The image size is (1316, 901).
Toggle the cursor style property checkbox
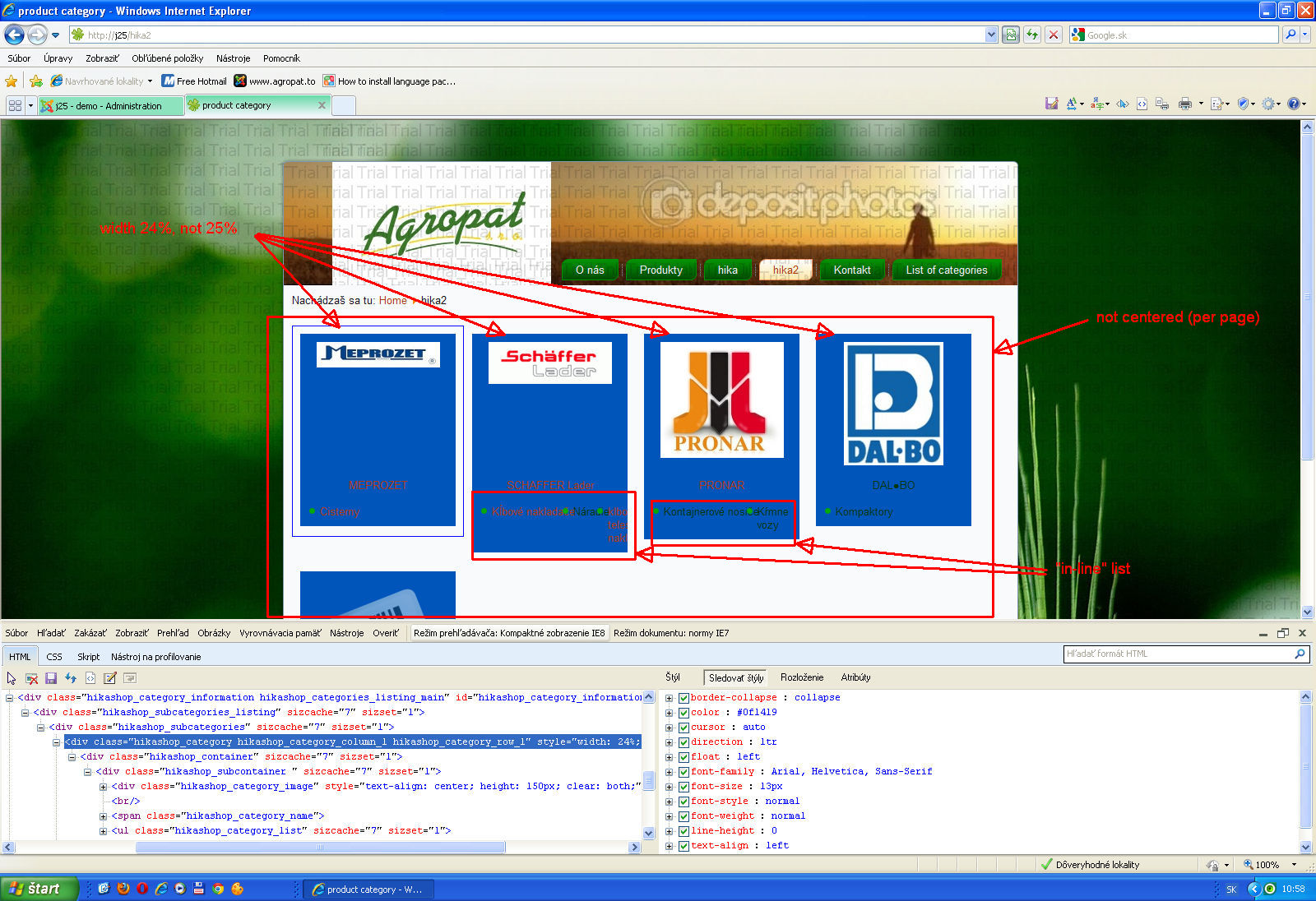(x=683, y=728)
